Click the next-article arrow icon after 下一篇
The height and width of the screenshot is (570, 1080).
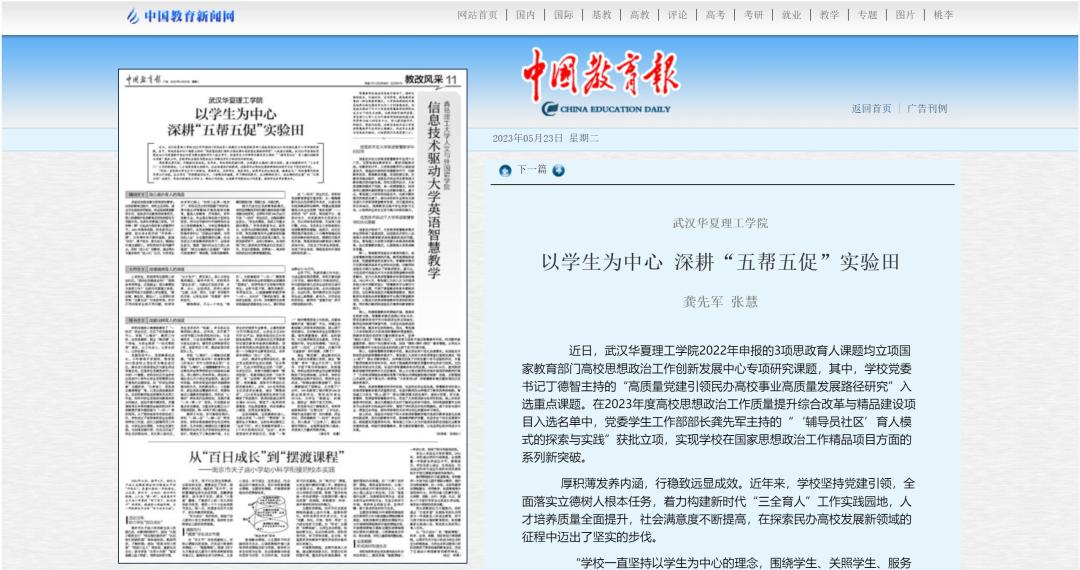(x=559, y=171)
